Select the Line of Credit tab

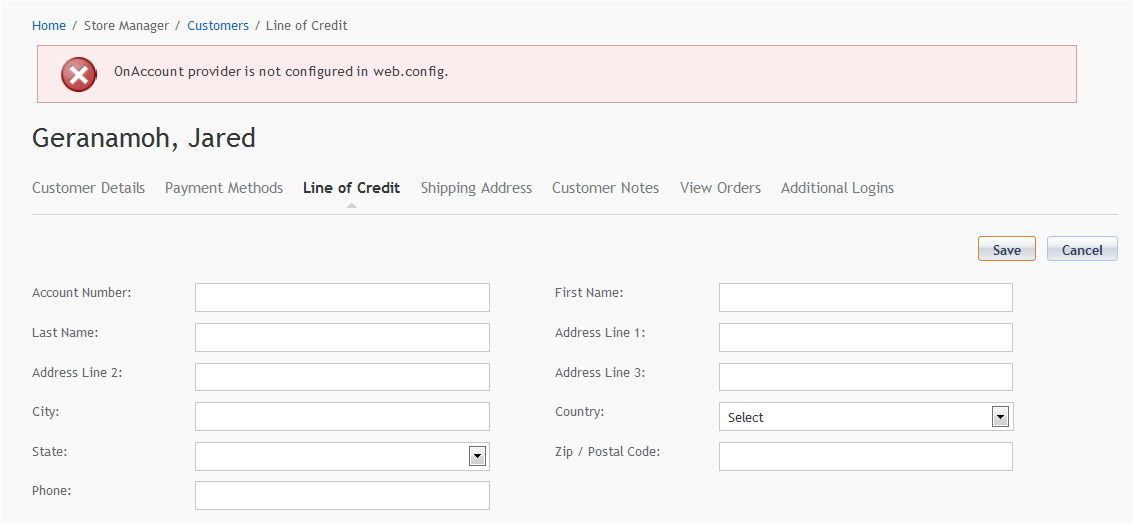(351, 188)
